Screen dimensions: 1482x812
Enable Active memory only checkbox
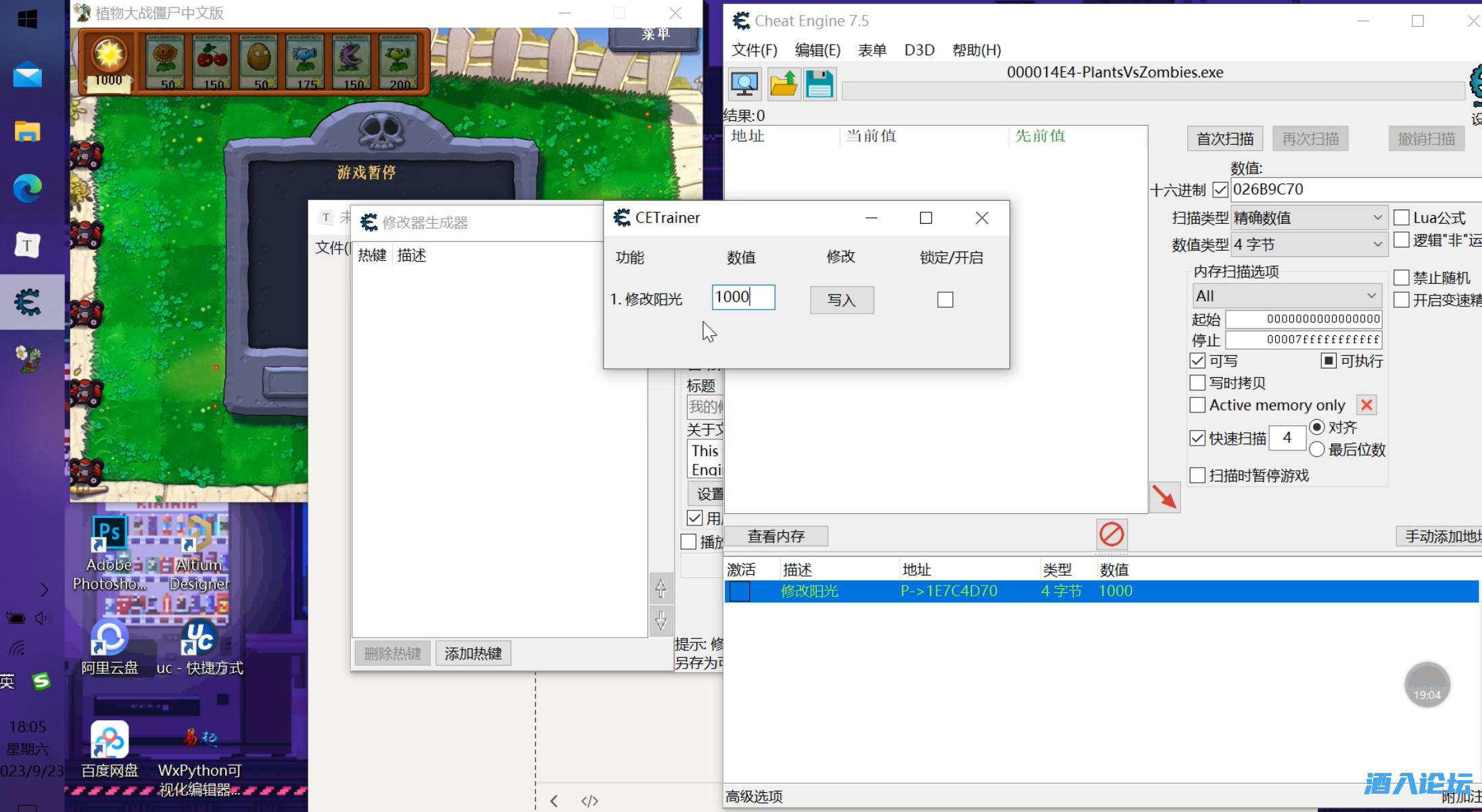click(1197, 405)
